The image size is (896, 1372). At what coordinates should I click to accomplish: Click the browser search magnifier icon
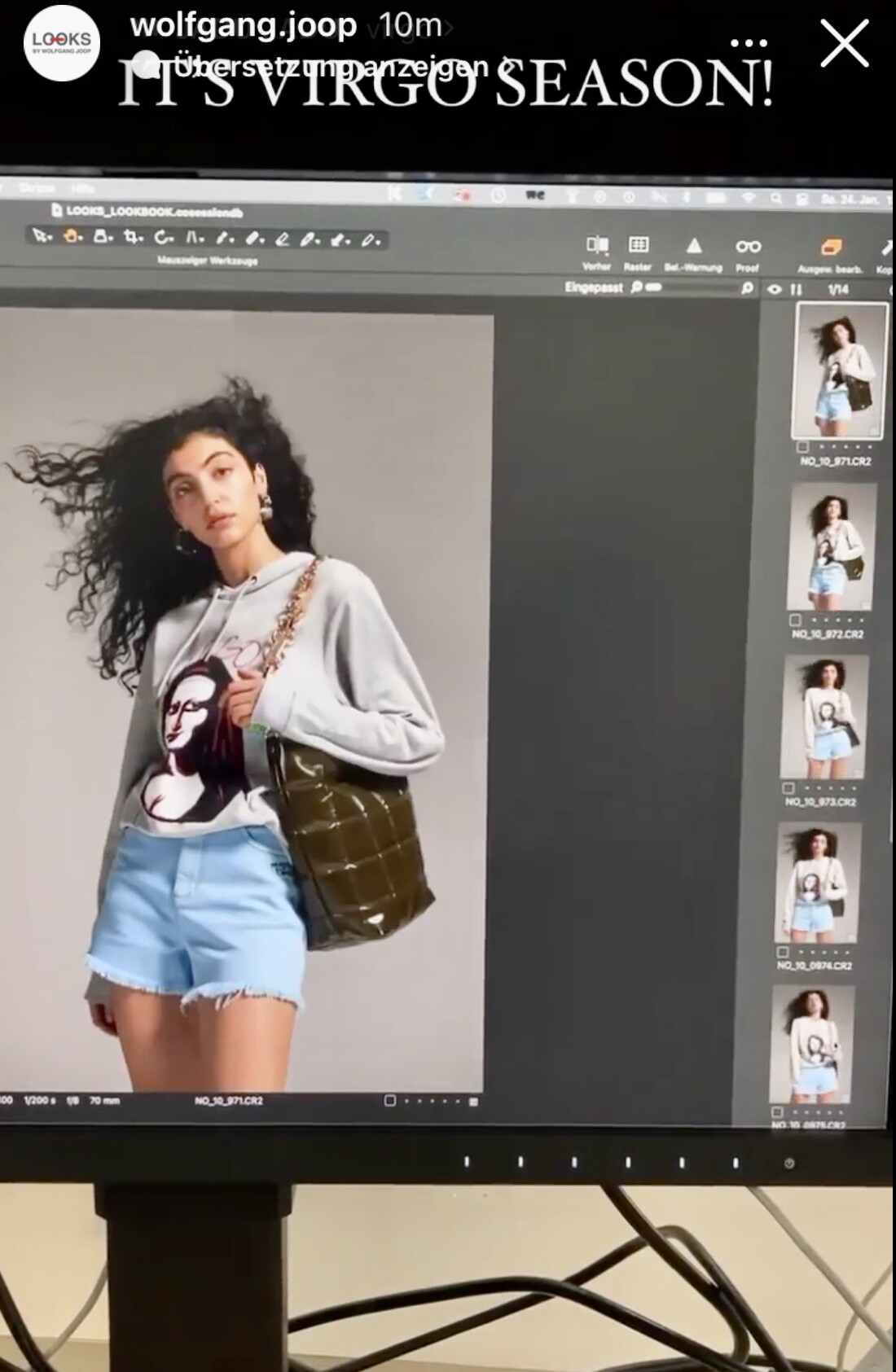coord(747,288)
